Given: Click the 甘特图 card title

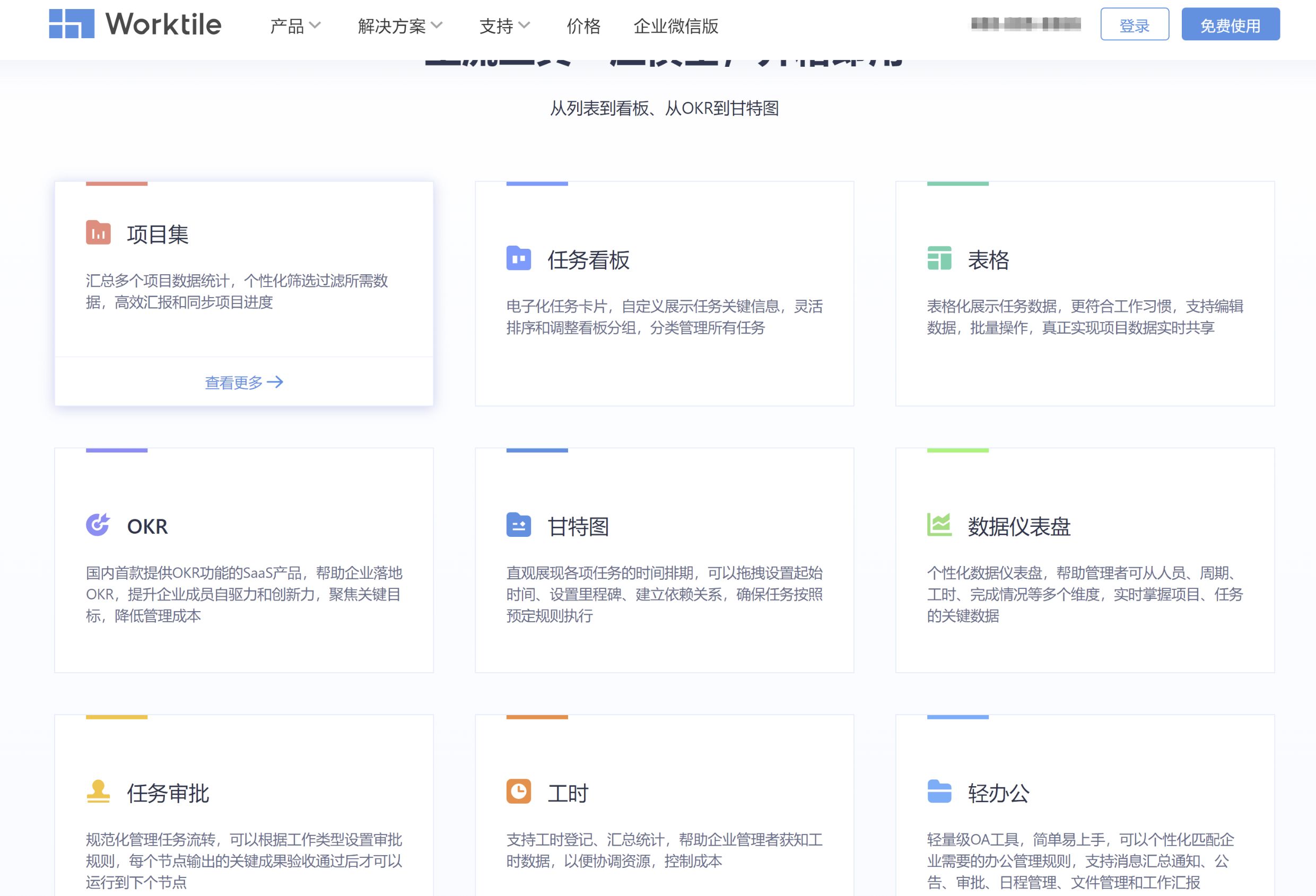Looking at the screenshot, I should click(578, 527).
